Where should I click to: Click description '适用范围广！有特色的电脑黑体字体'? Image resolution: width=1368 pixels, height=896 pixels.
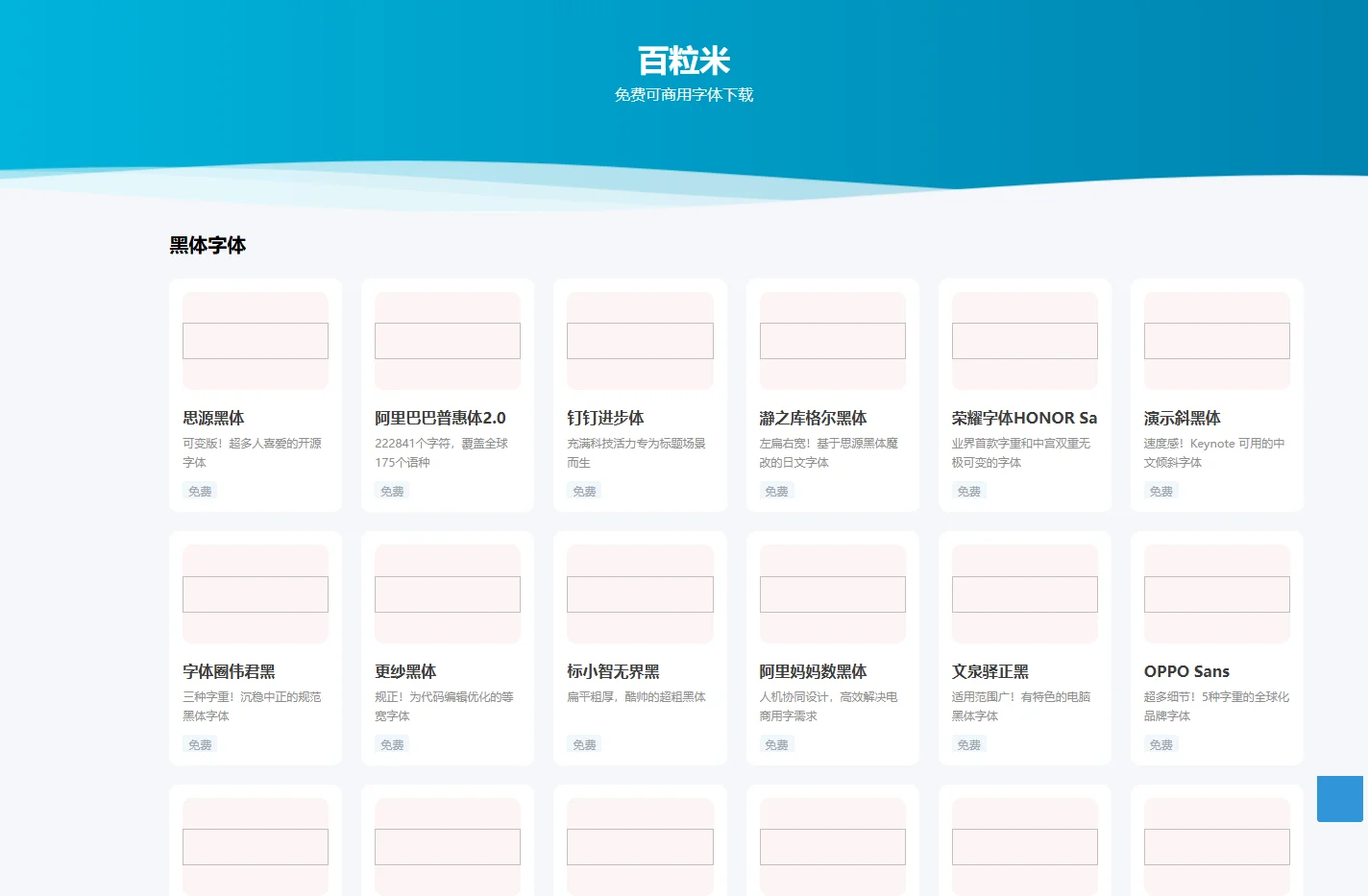[1022, 706]
